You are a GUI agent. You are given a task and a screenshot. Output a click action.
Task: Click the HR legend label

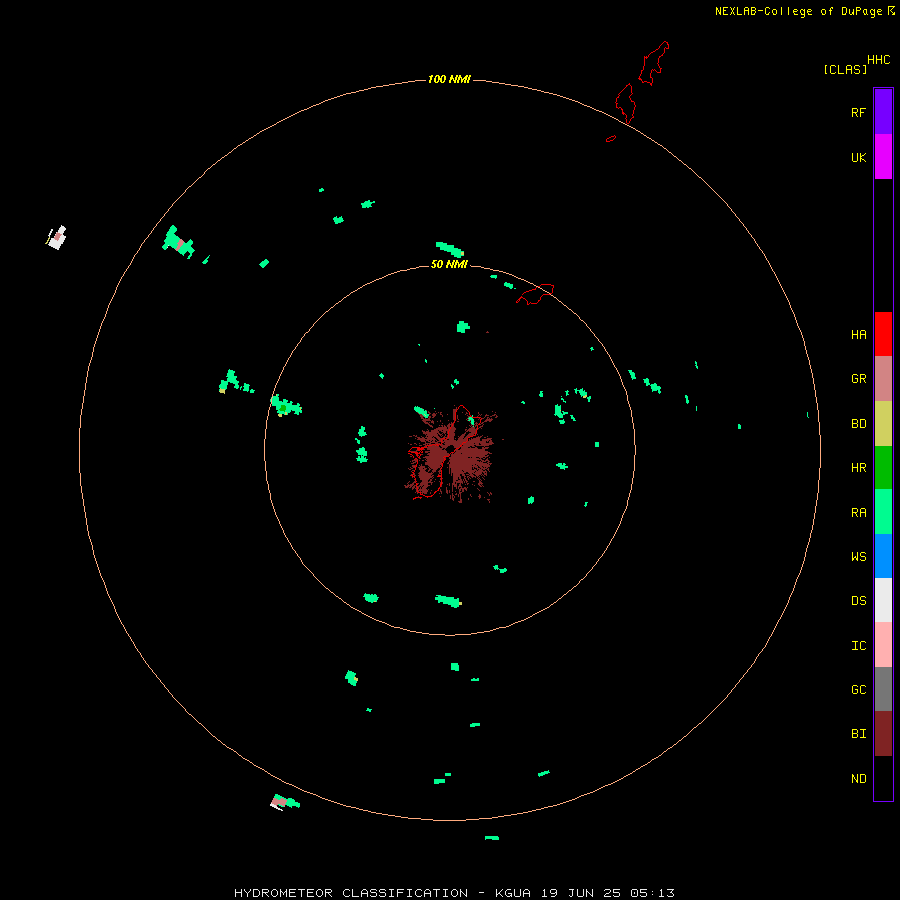click(x=858, y=468)
